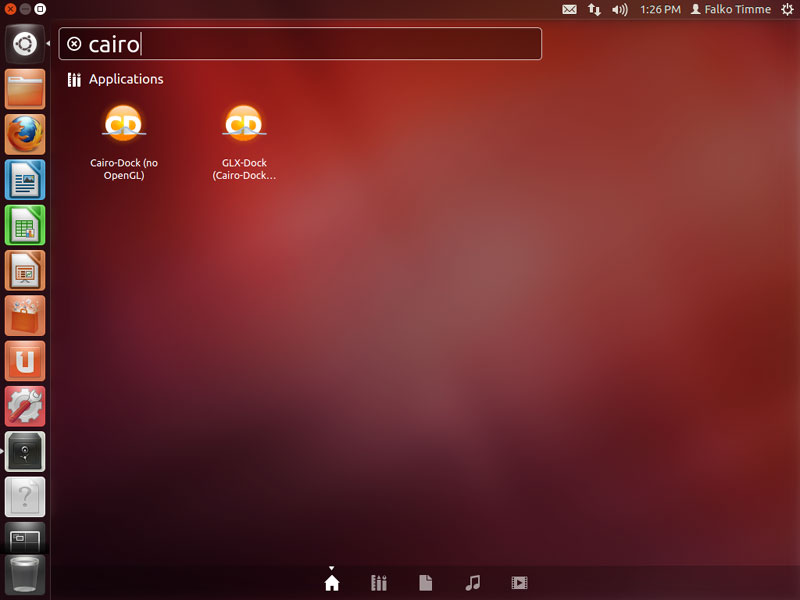Launch GLX-Dock (Cairo-Dock) application
Image resolution: width=800 pixels, height=600 pixels.
point(244,142)
